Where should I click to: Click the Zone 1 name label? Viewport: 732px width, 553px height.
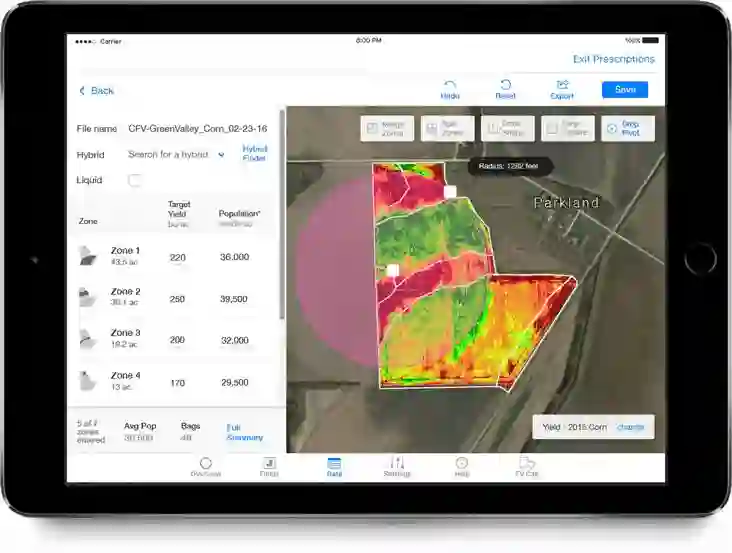point(125,251)
